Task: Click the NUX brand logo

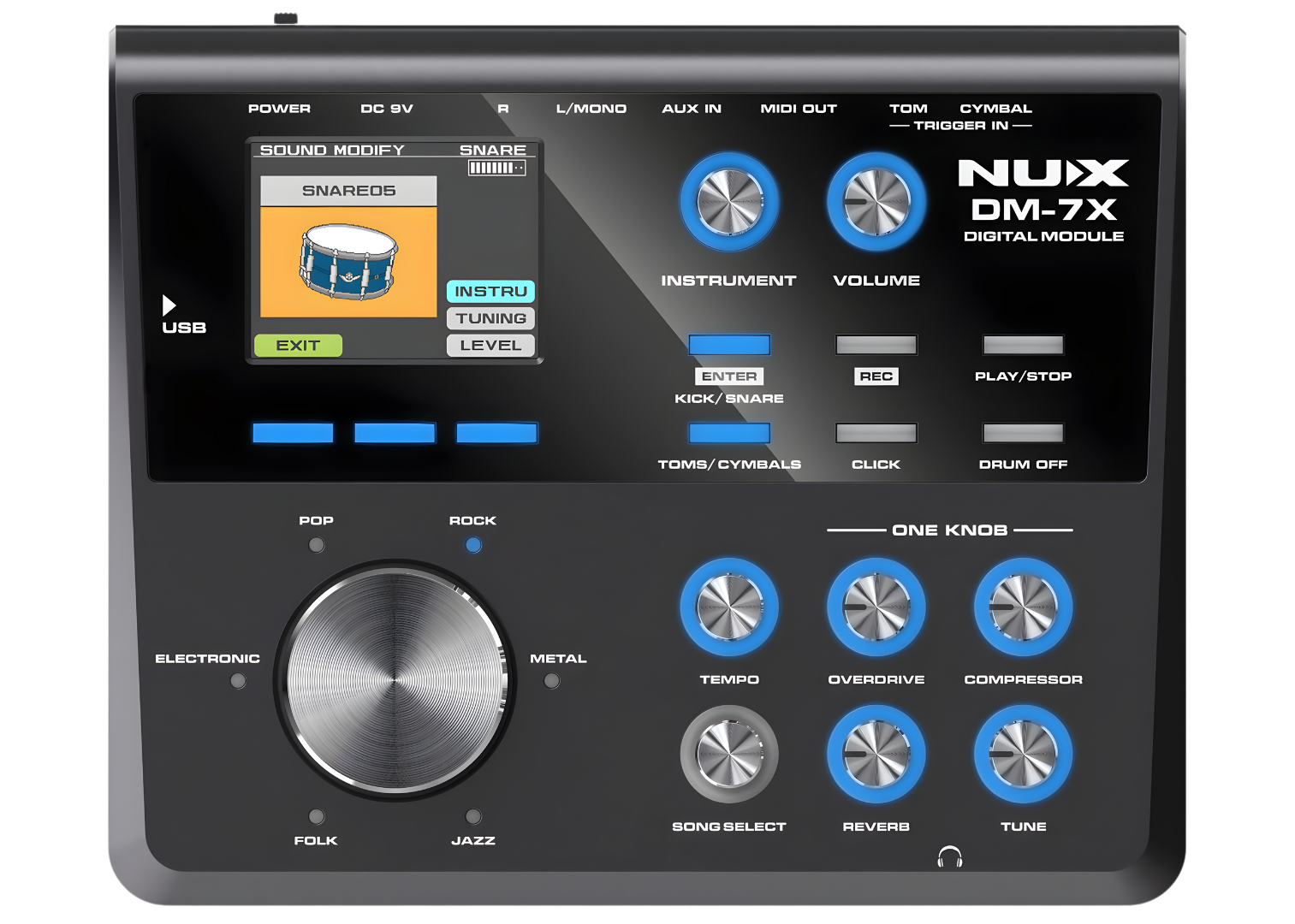Action: 1043,173
